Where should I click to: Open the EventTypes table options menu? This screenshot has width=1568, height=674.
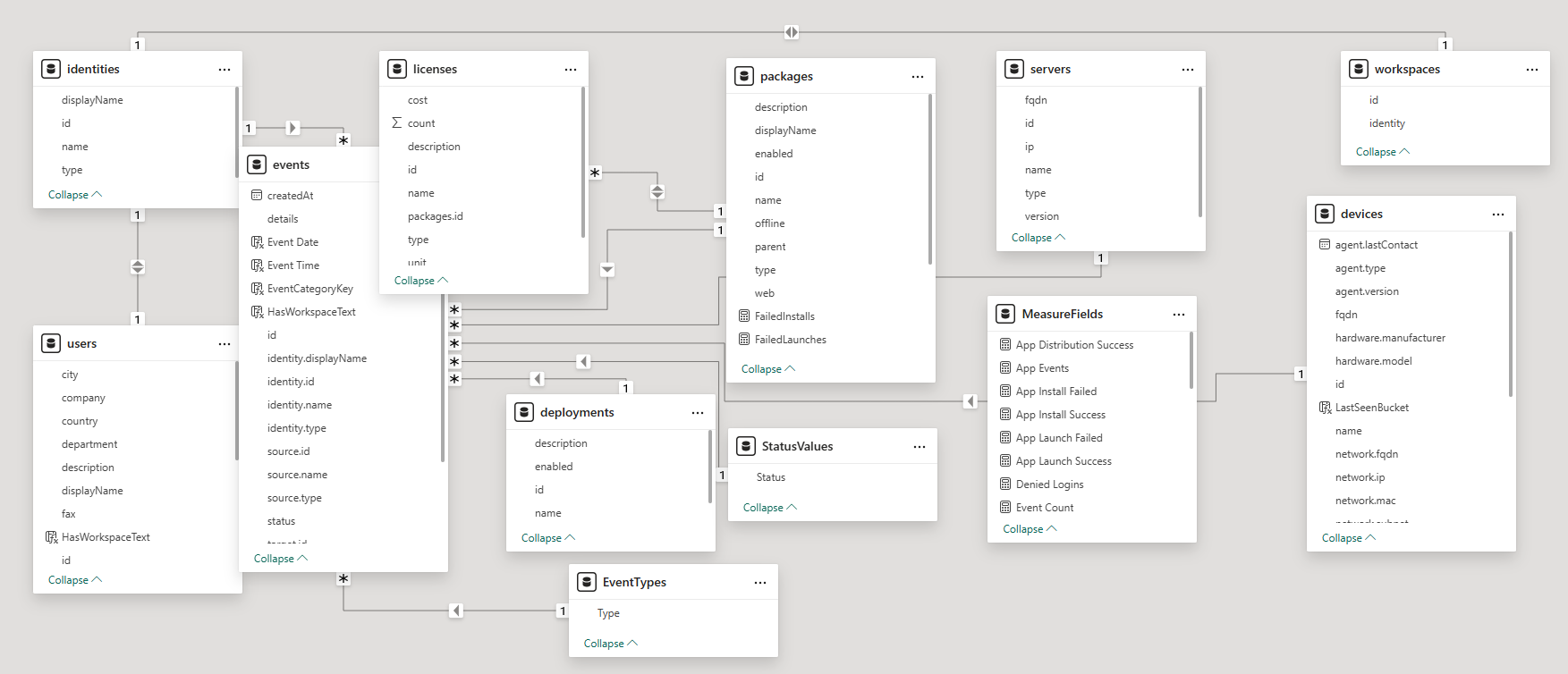click(759, 583)
